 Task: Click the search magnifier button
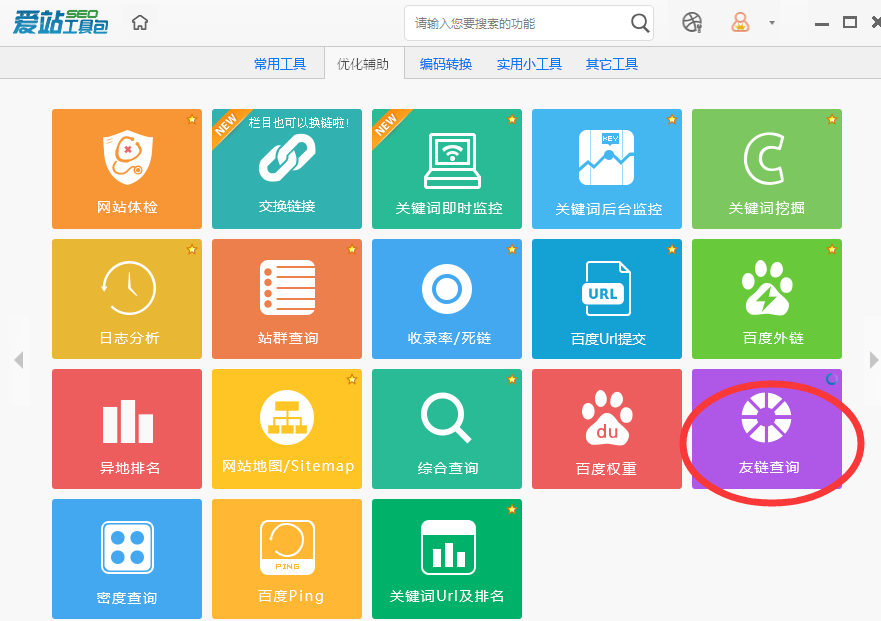click(640, 21)
